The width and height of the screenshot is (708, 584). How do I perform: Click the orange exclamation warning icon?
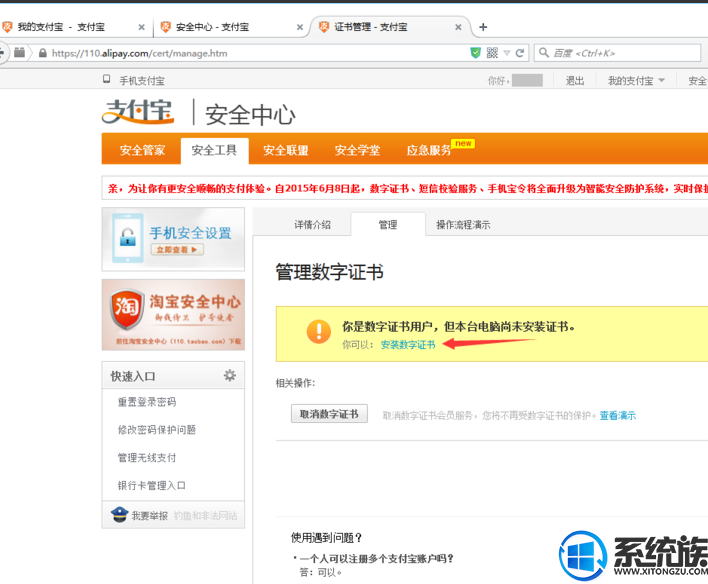(319, 332)
